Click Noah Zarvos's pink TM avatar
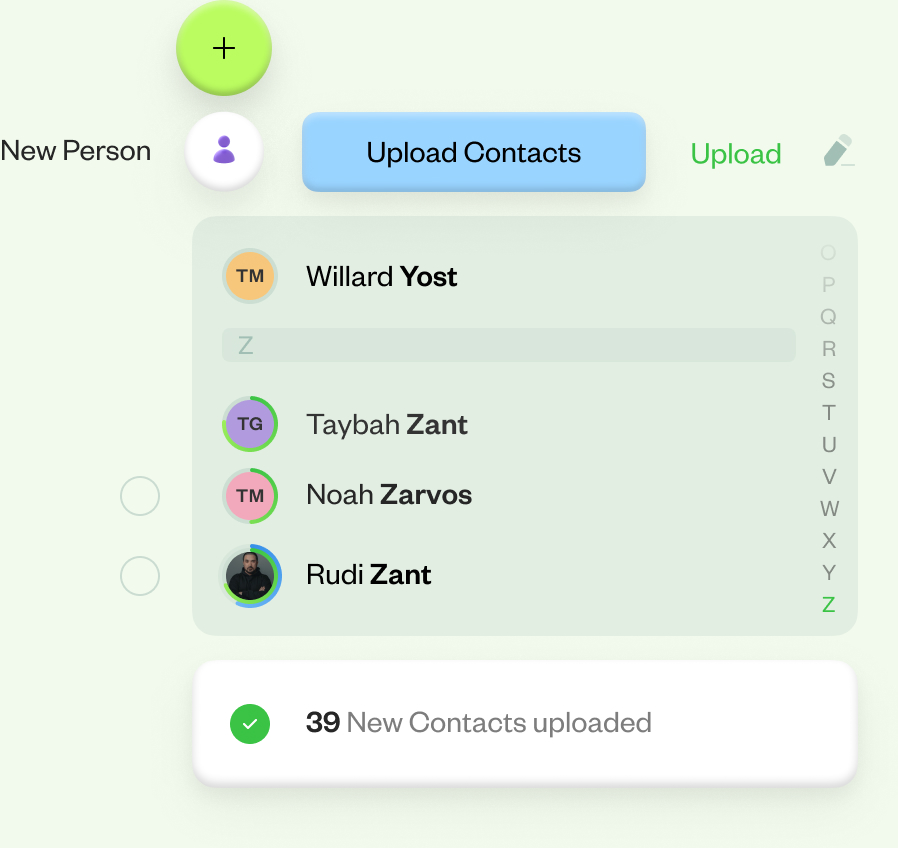Viewport: 898px width, 848px height. click(250, 495)
